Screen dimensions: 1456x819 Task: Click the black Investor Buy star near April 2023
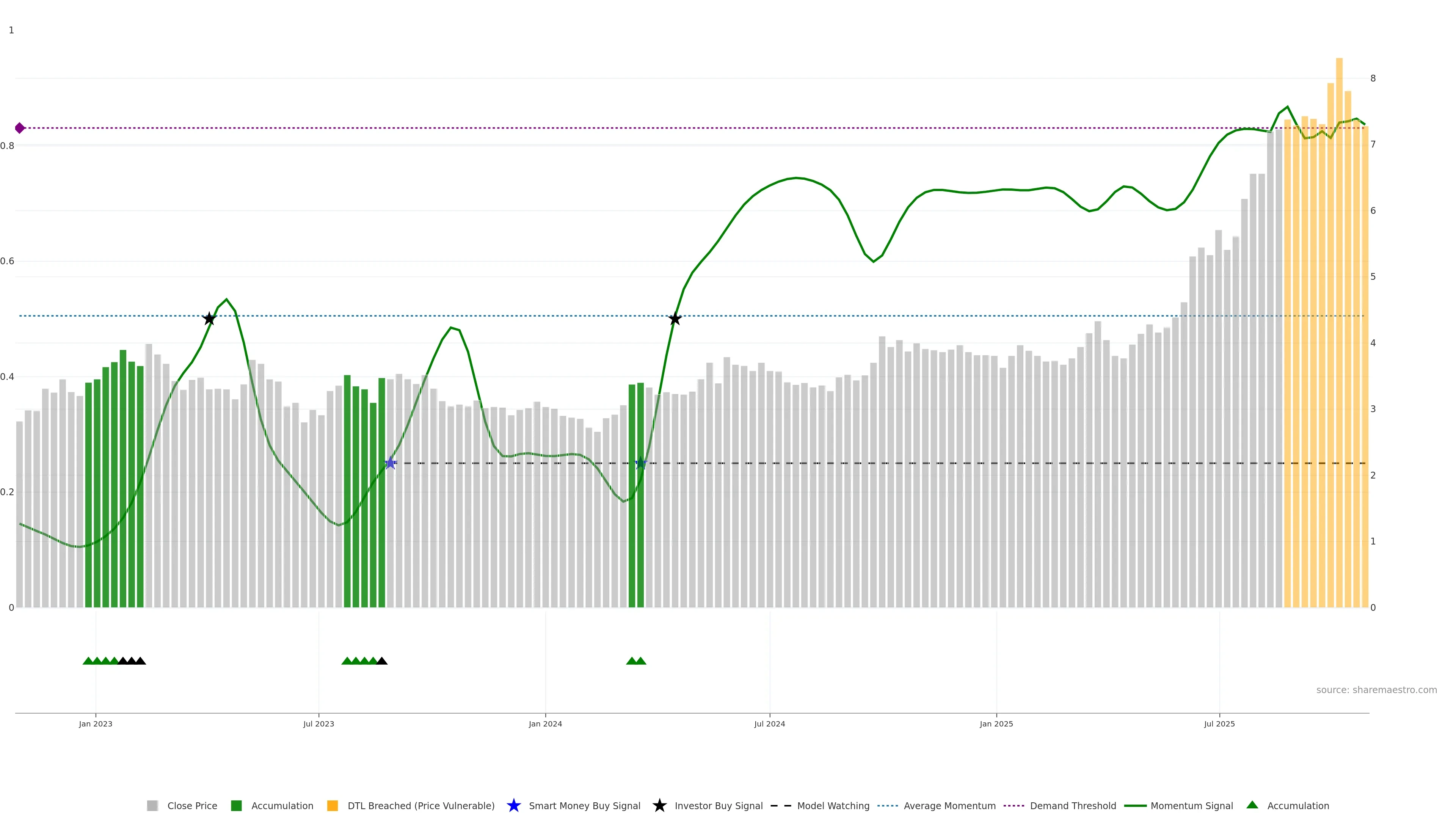[x=209, y=319]
